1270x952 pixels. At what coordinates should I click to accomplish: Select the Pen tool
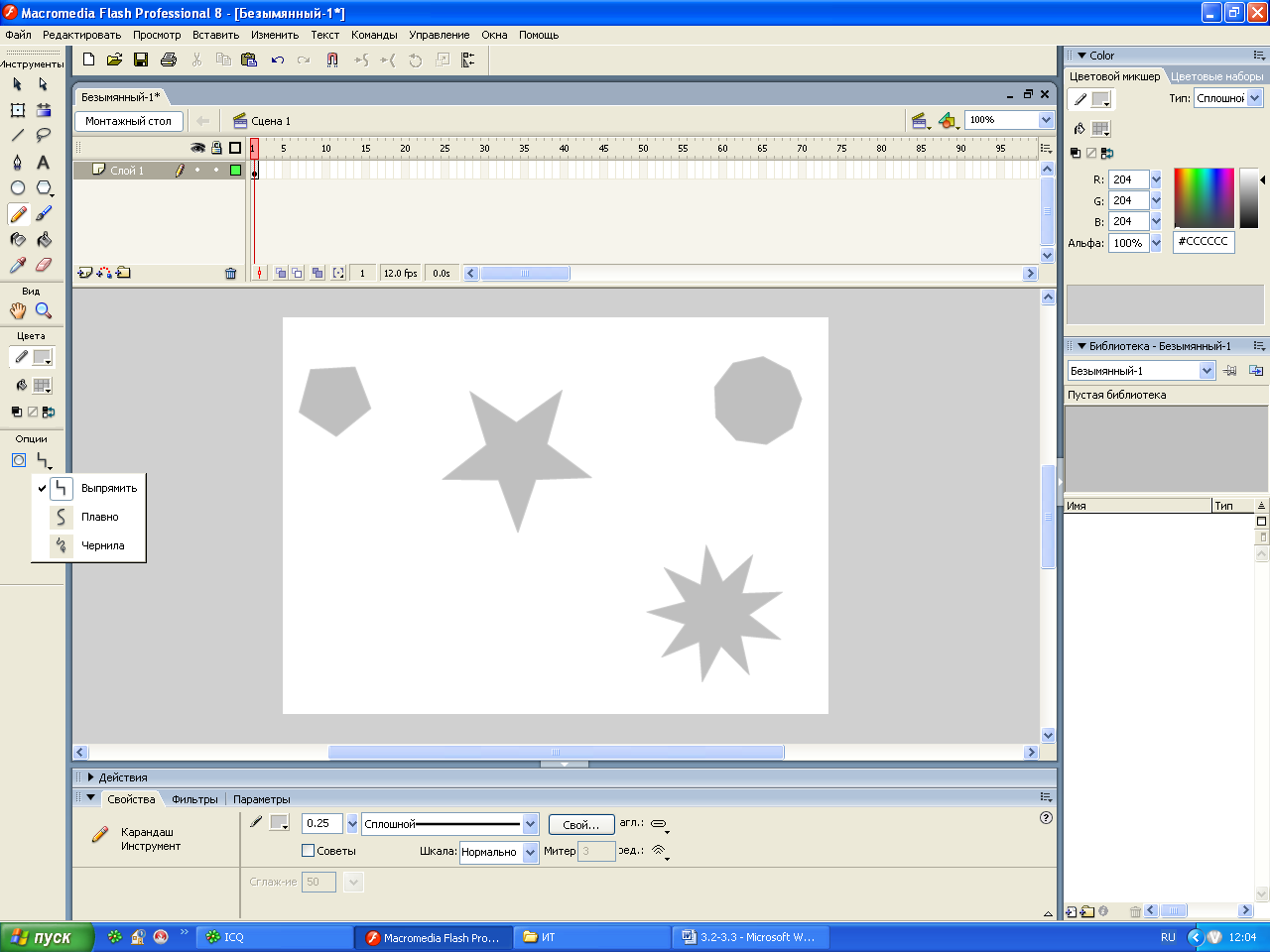18,162
